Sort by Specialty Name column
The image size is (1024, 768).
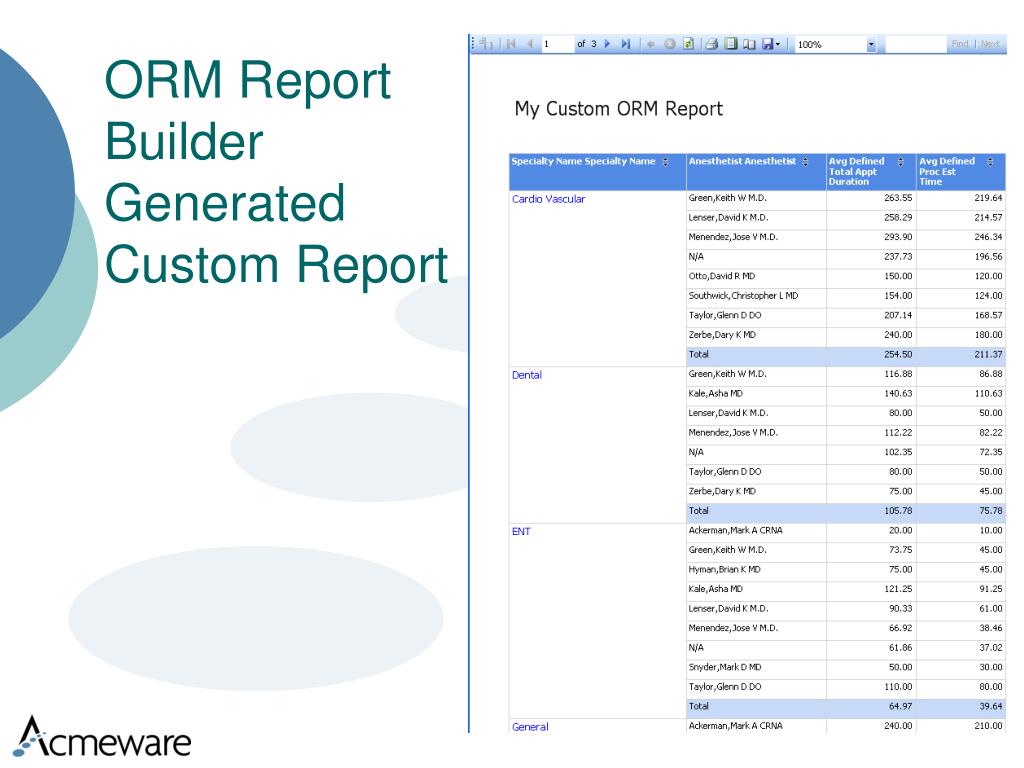(665, 161)
